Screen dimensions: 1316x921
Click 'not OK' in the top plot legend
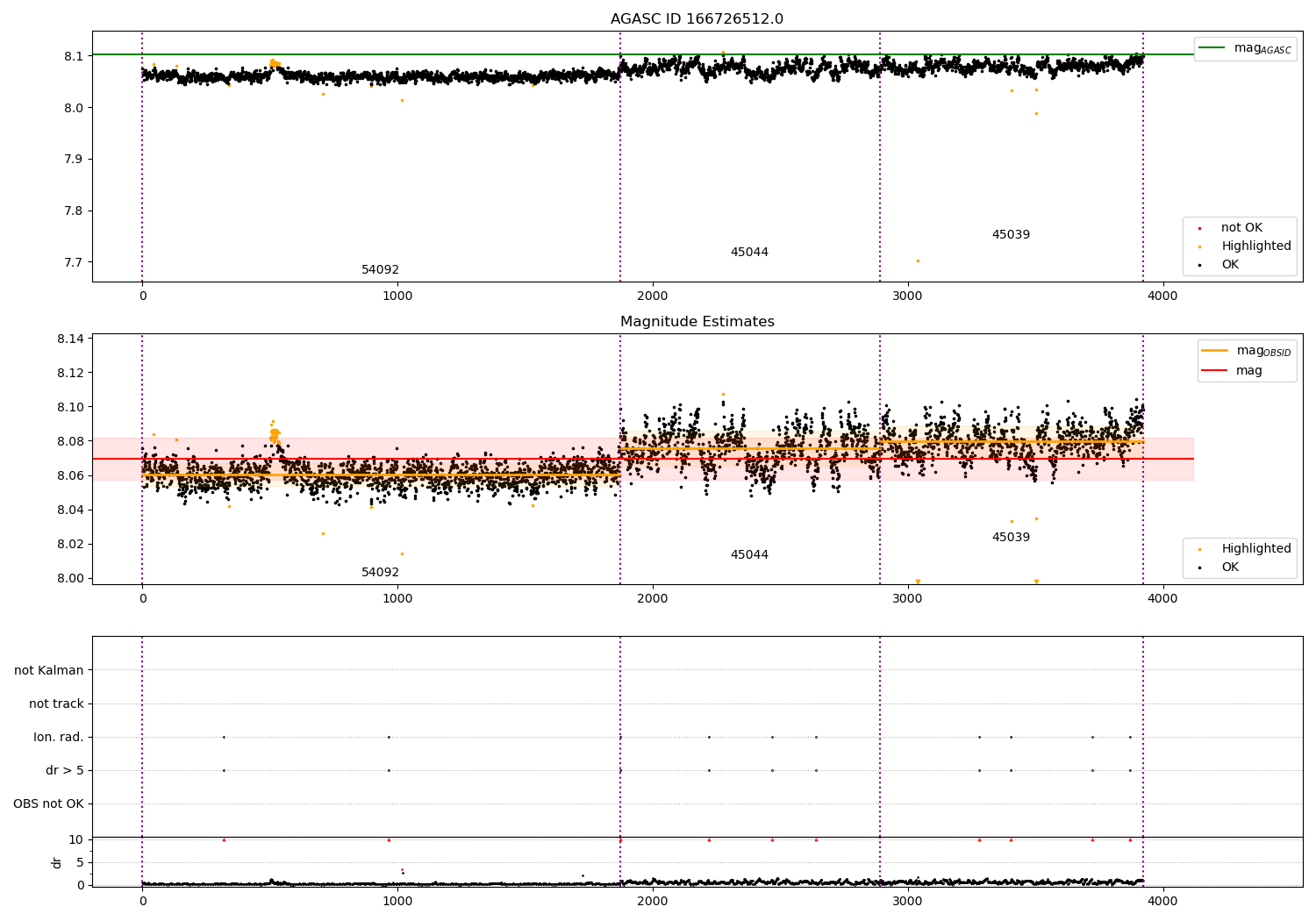coord(1241,228)
